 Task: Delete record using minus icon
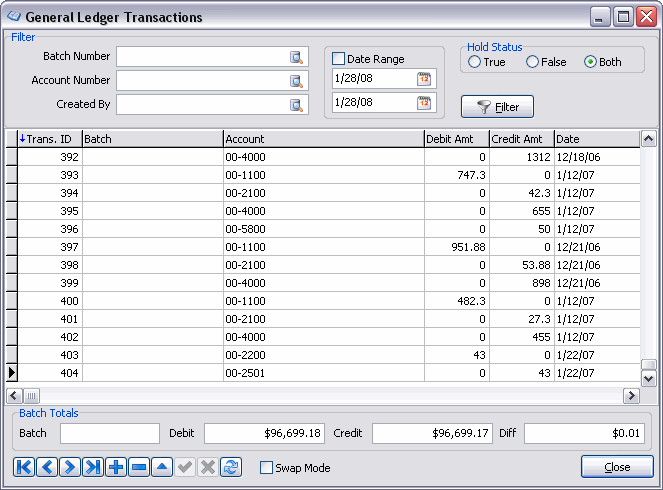(x=139, y=467)
